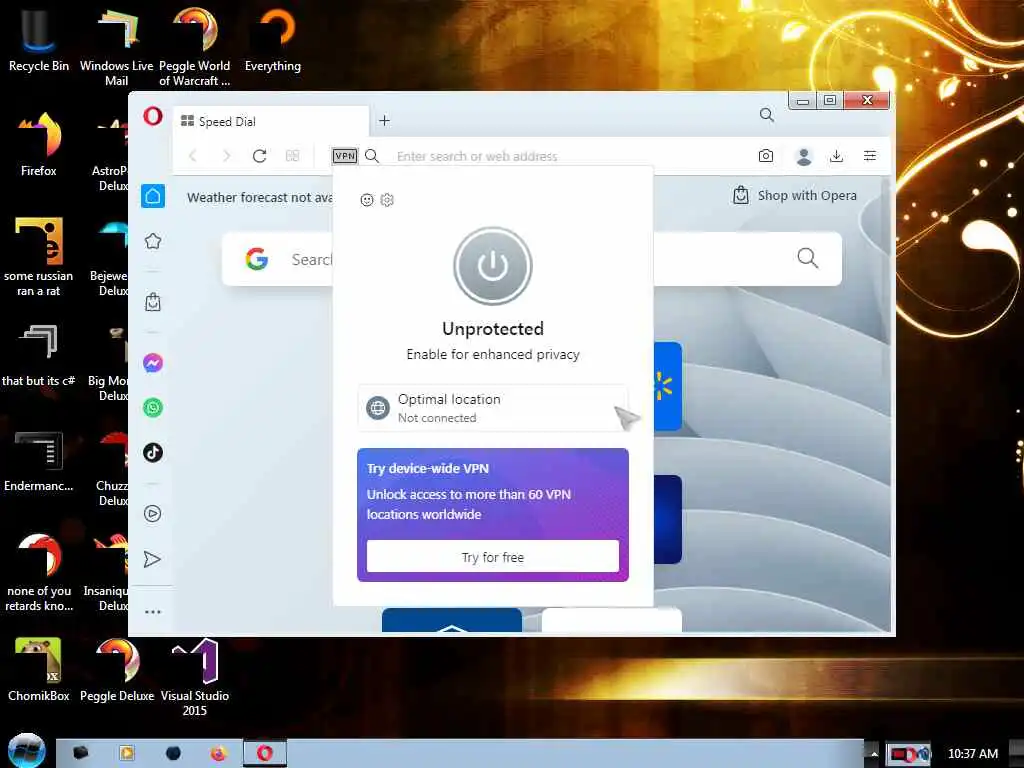Open Messenger in sidebar
Viewport: 1024px width, 768px height.
tap(153, 362)
